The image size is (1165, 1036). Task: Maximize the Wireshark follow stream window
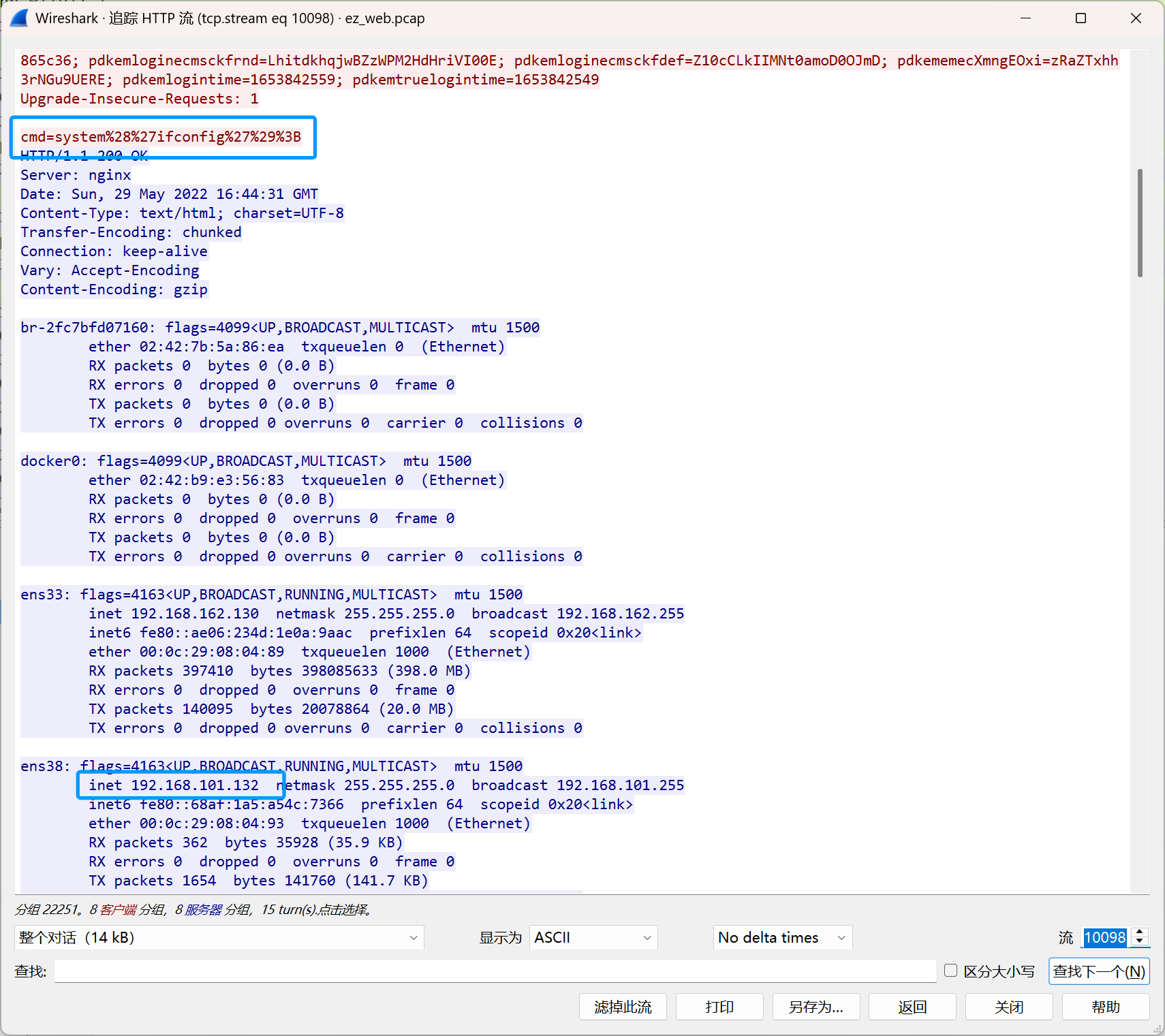1081,18
